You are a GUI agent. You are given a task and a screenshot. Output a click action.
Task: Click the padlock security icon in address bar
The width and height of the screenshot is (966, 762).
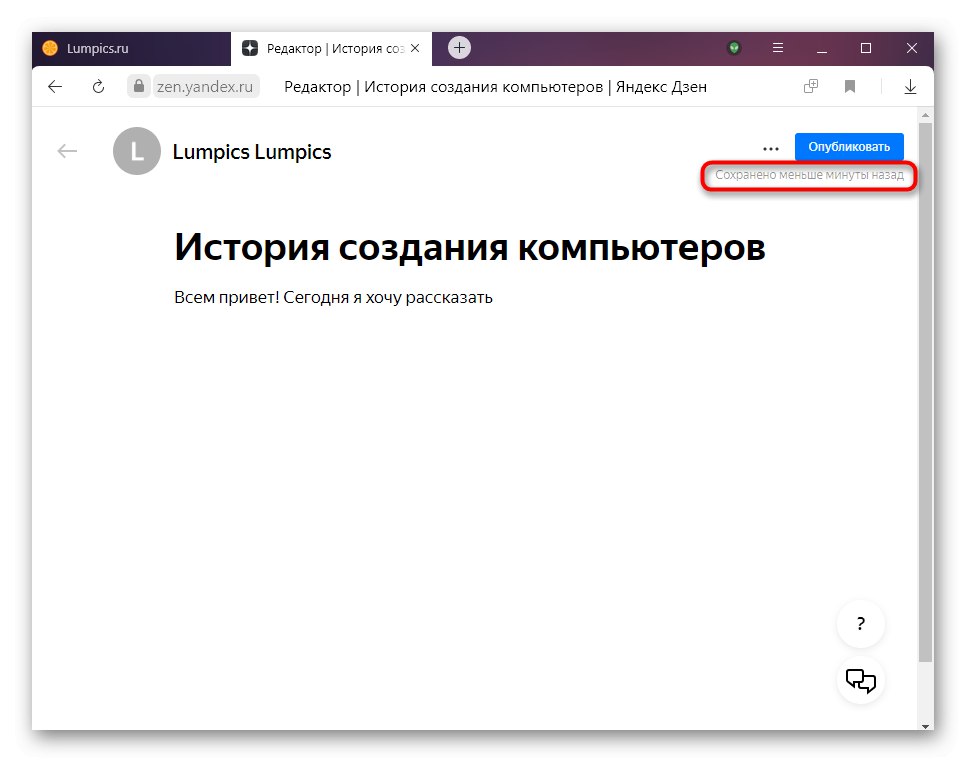[140, 86]
